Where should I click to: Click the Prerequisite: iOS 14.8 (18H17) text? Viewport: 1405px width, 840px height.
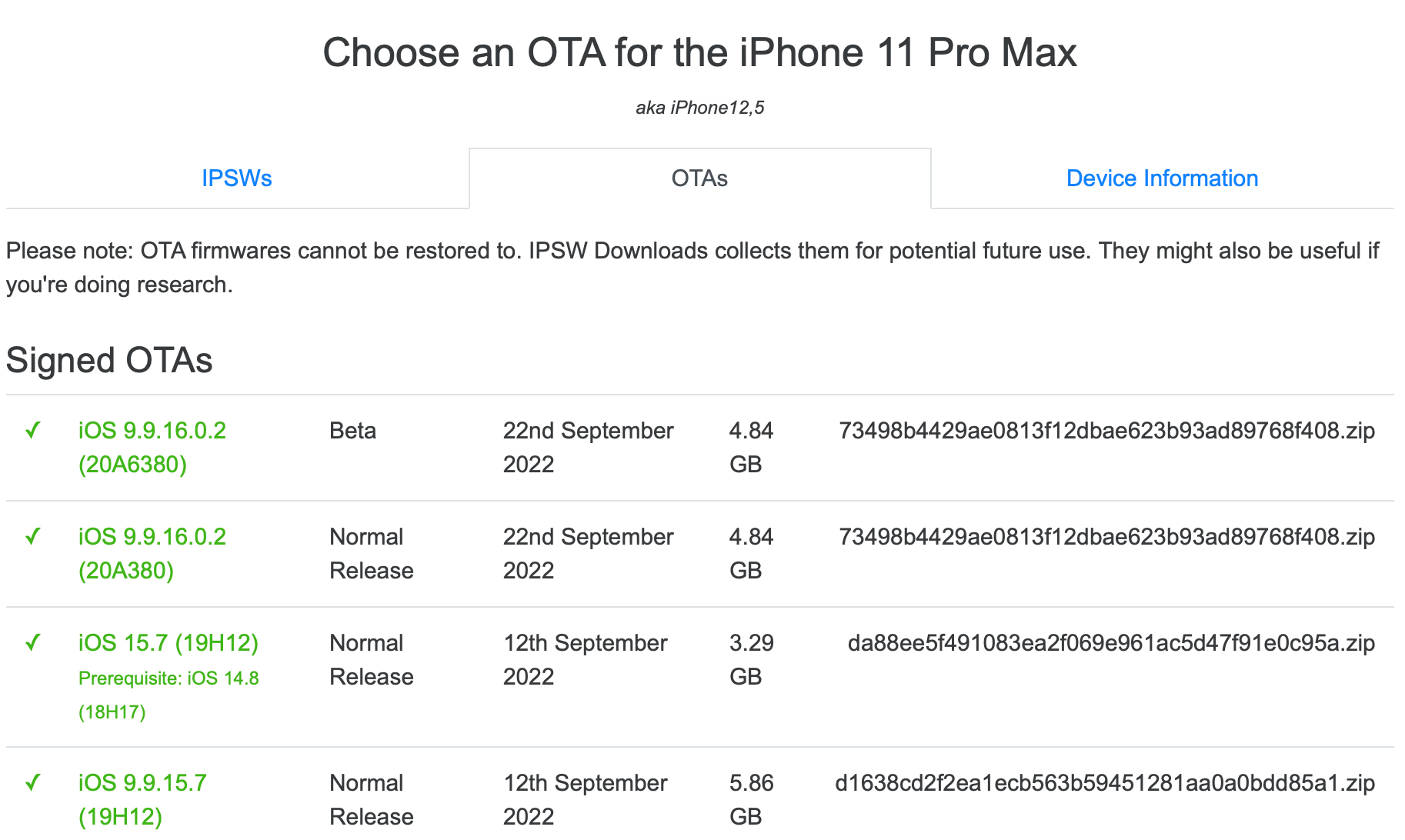pyautogui.click(x=168, y=695)
